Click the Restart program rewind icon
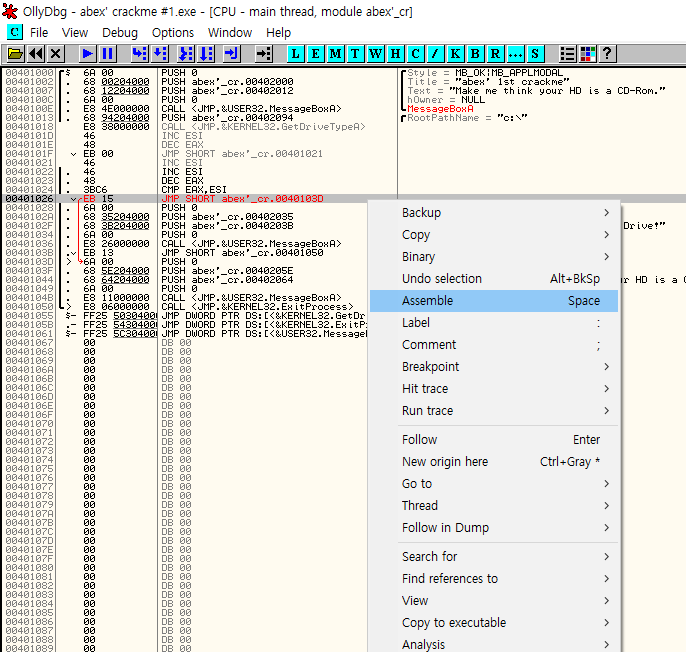This screenshot has width=686, height=652. (x=36, y=54)
